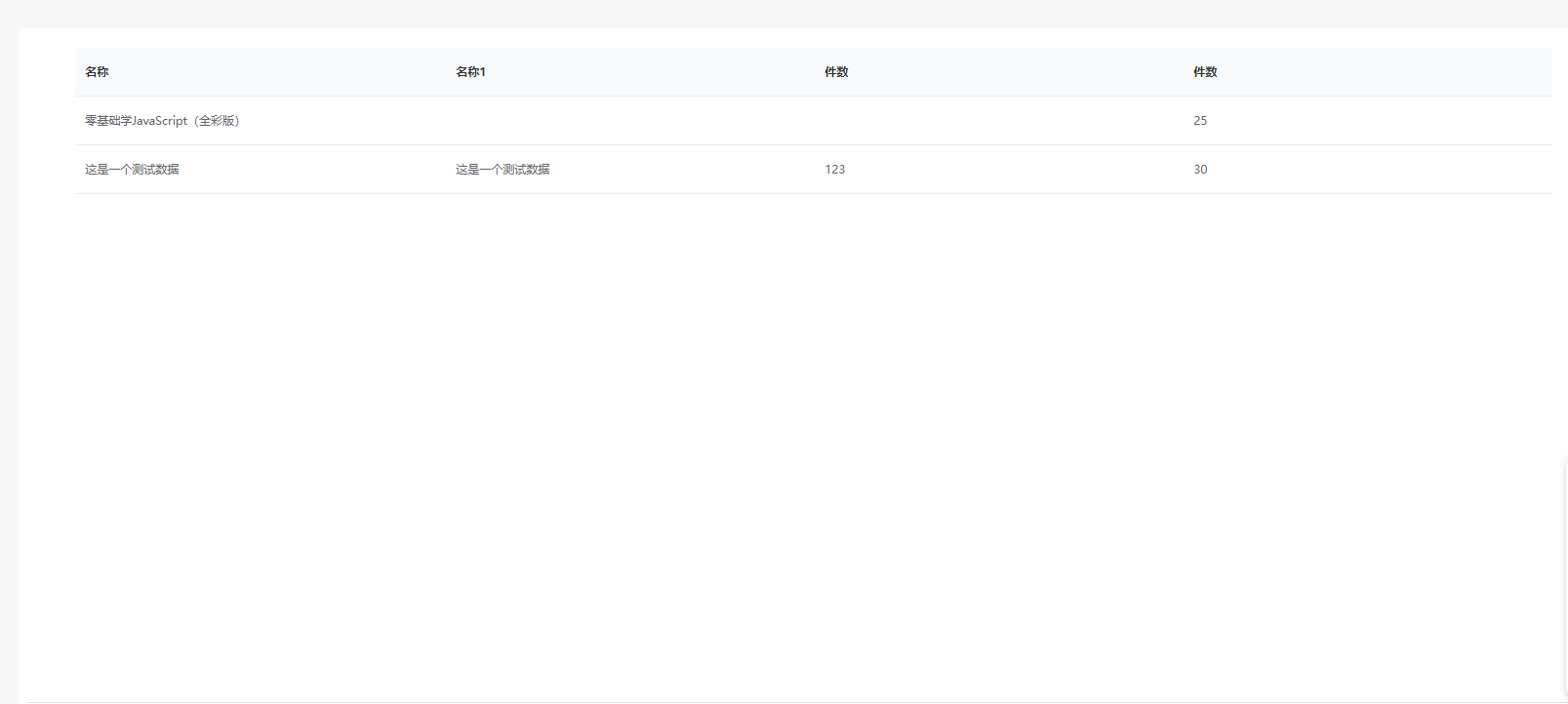Click the value 123 in the table
Image resolution: width=1568 pixels, height=704 pixels.
pyautogui.click(x=835, y=170)
